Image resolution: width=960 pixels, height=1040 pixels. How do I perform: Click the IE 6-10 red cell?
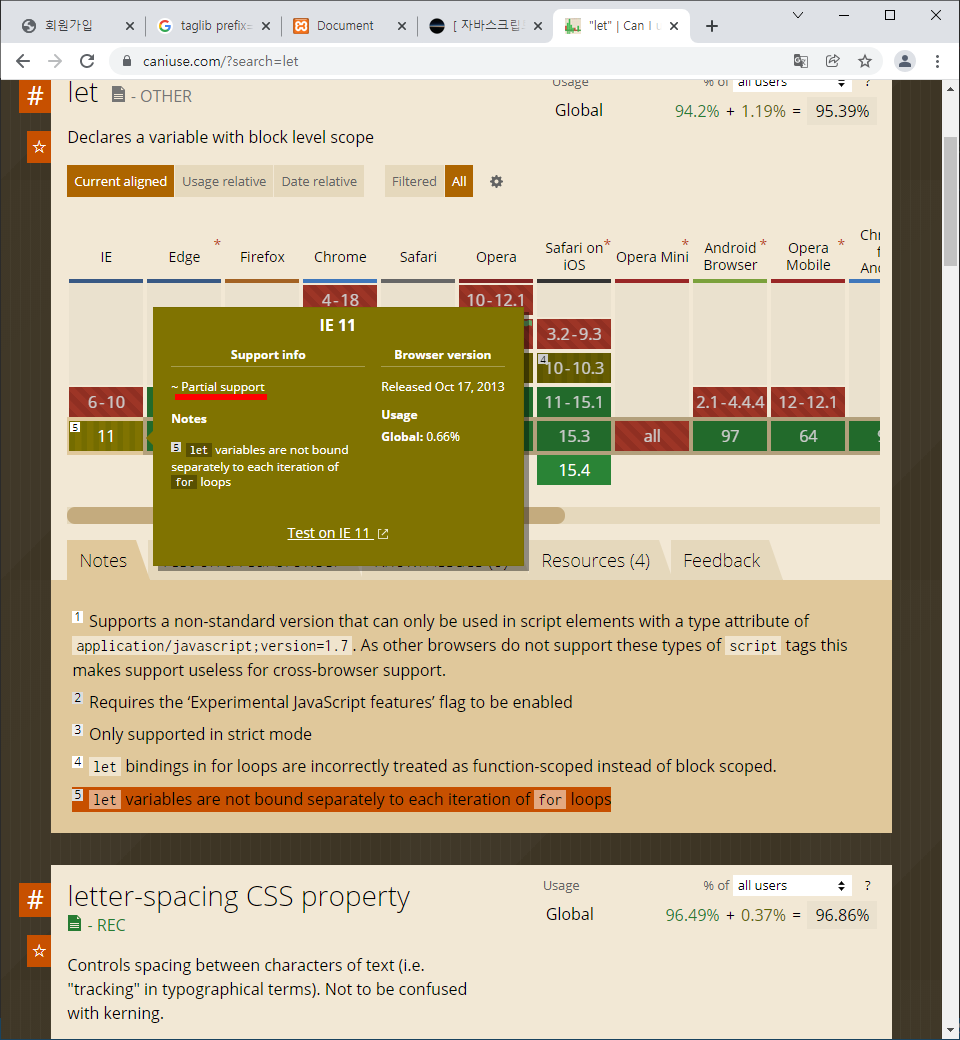point(106,402)
